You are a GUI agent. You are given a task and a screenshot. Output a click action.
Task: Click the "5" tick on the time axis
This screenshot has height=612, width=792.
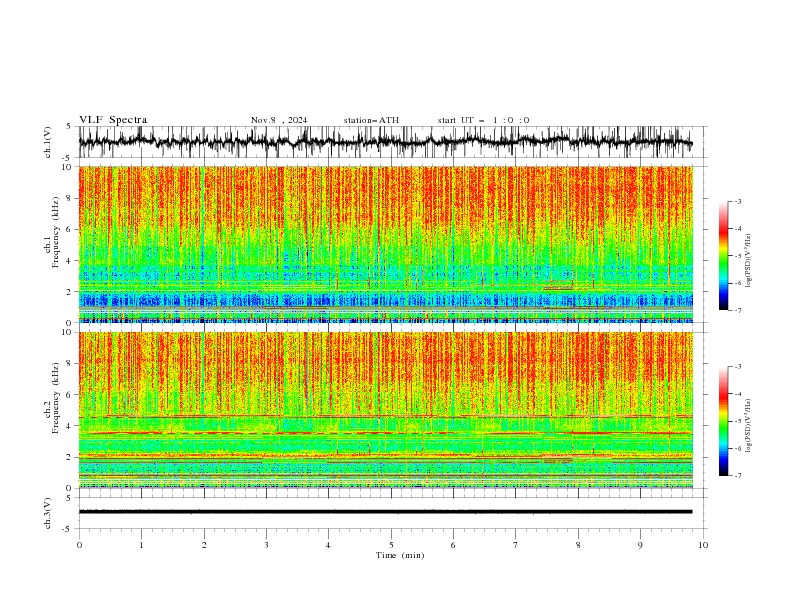pos(391,545)
